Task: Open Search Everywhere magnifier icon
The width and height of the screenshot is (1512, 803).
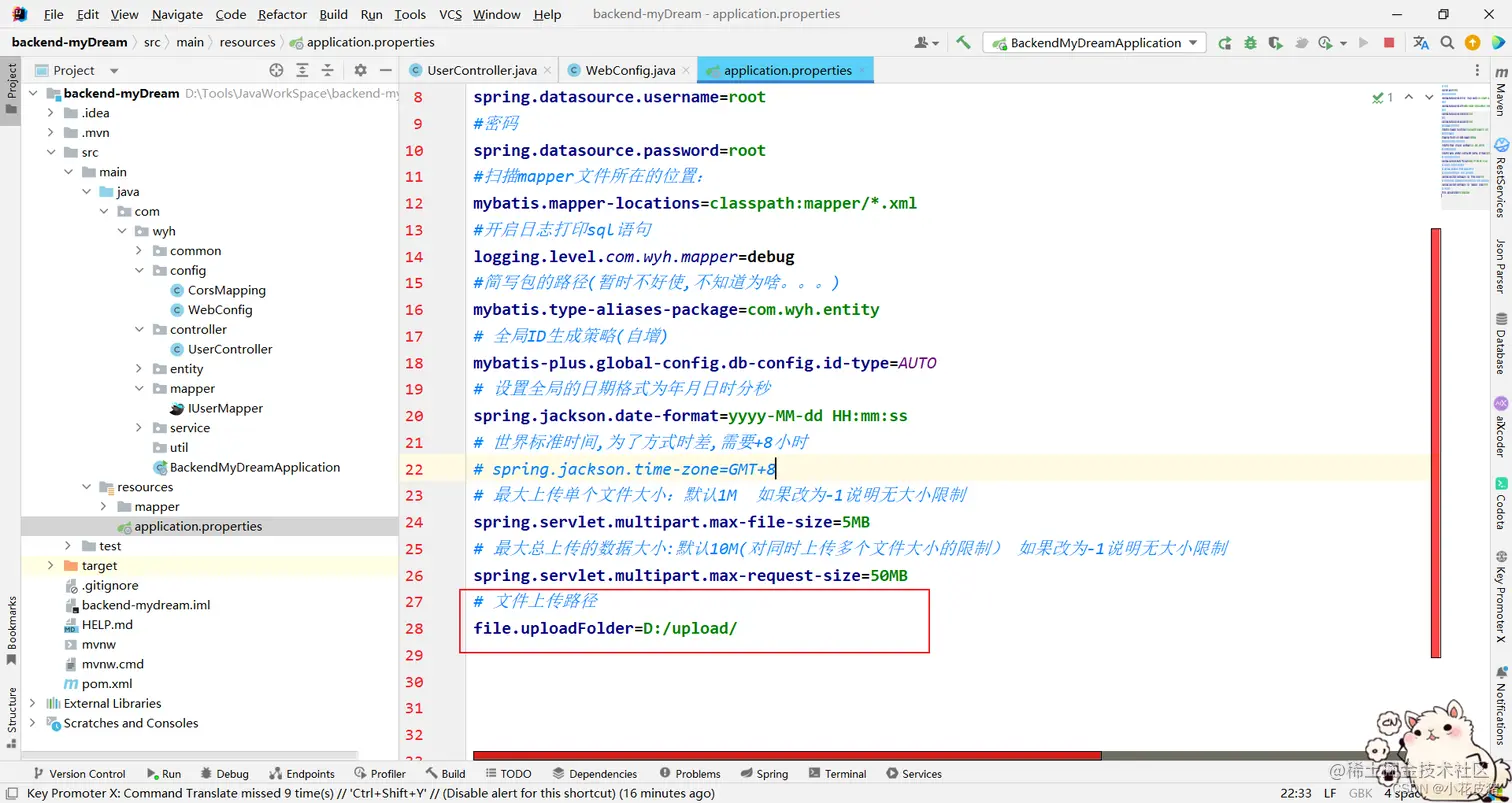Action: point(1447,43)
